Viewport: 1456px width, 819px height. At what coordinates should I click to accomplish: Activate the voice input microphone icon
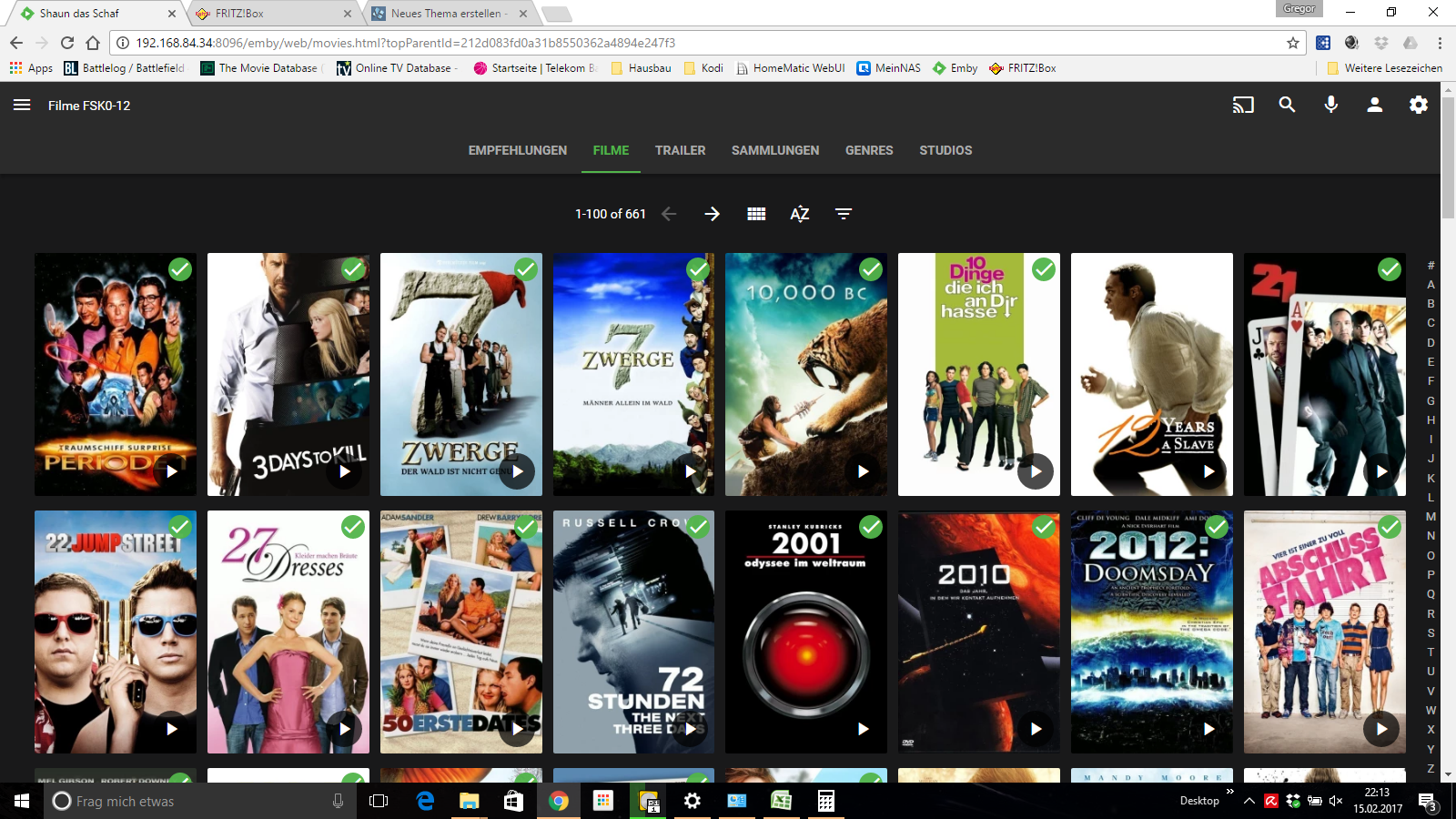coord(1330,105)
